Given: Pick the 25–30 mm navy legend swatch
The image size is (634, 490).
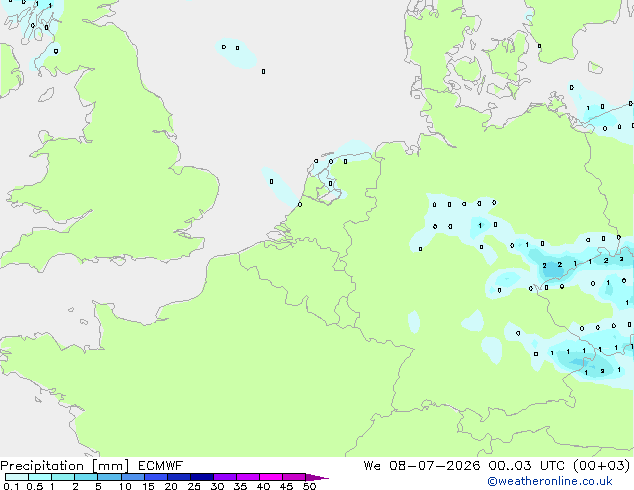Looking at the screenshot, I should pyautogui.click(x=202, y=477).
